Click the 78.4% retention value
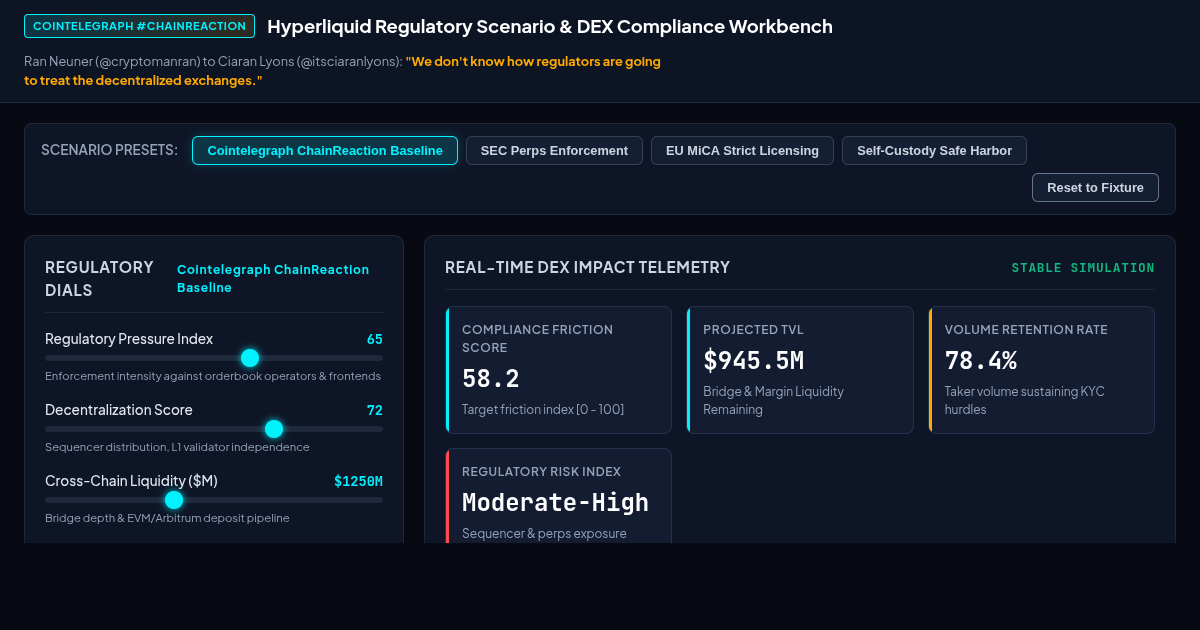Viewport: 1200px width, 630px height. [x=981, y=361]
